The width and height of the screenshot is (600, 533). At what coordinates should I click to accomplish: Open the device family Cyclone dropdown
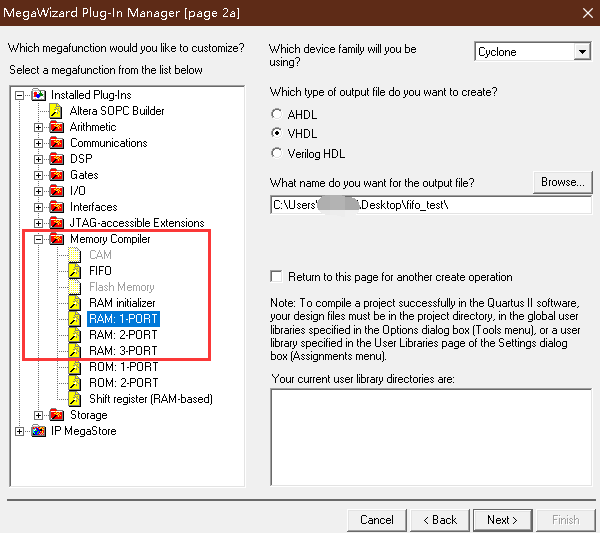click(x=582, y=52)
